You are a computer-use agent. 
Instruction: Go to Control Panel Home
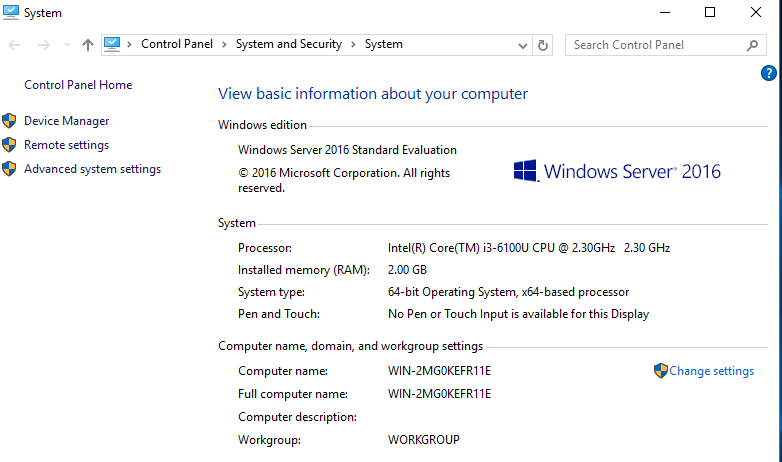tap(78, 85)
